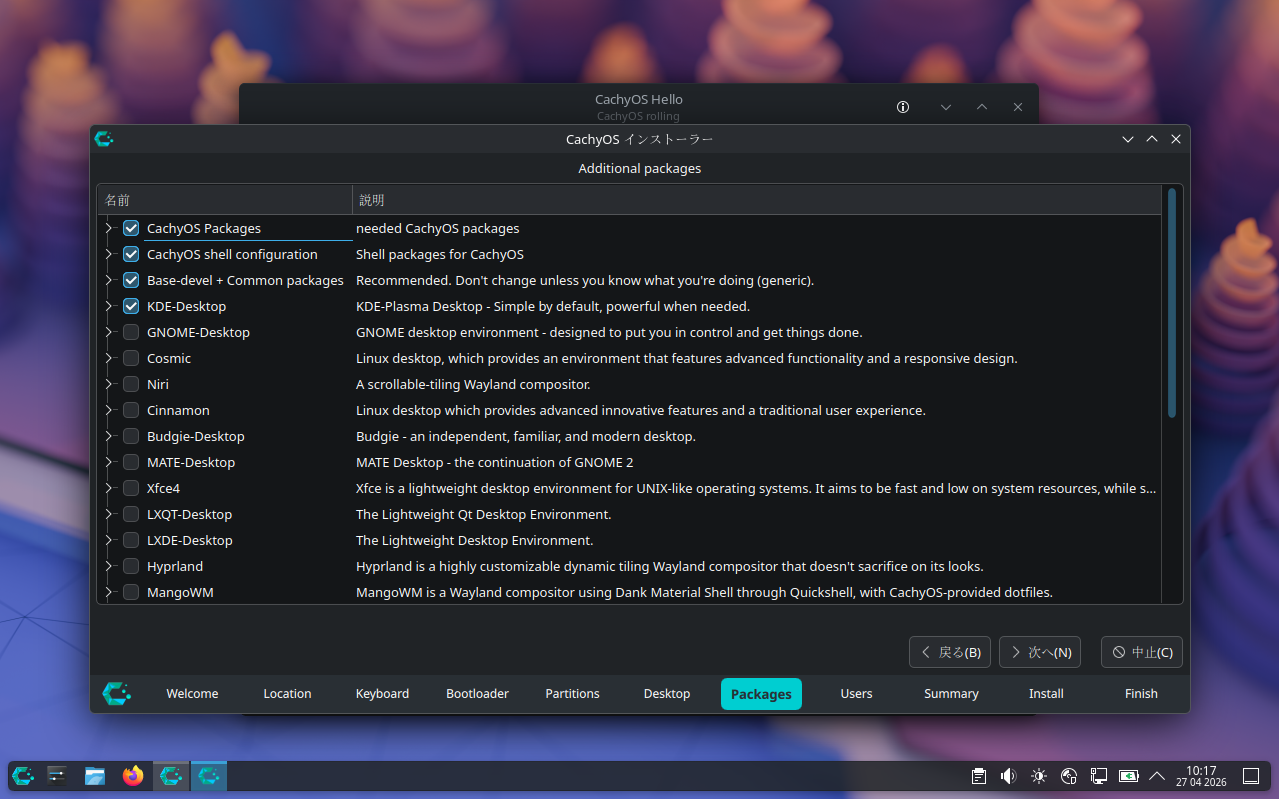
Task: Switch to the CachyOS installer taskbar entry
Action: [209, 775]
